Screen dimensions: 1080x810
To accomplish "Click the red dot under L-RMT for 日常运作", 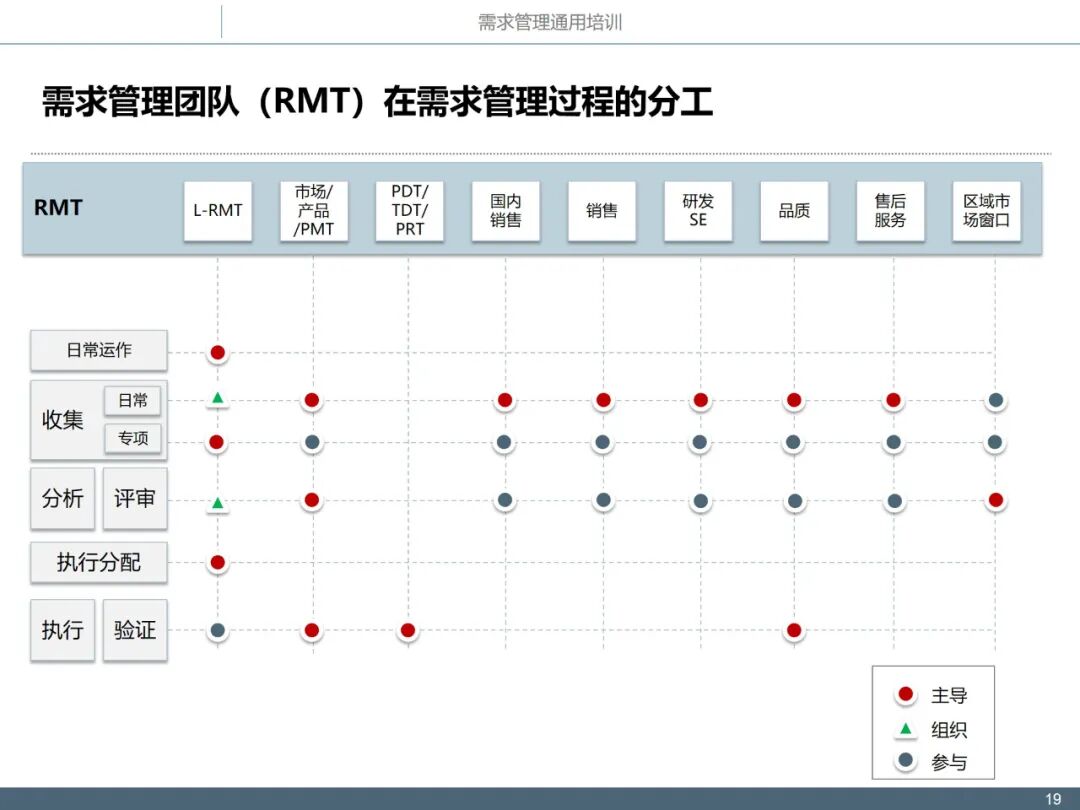I will [x=216, y=352].
